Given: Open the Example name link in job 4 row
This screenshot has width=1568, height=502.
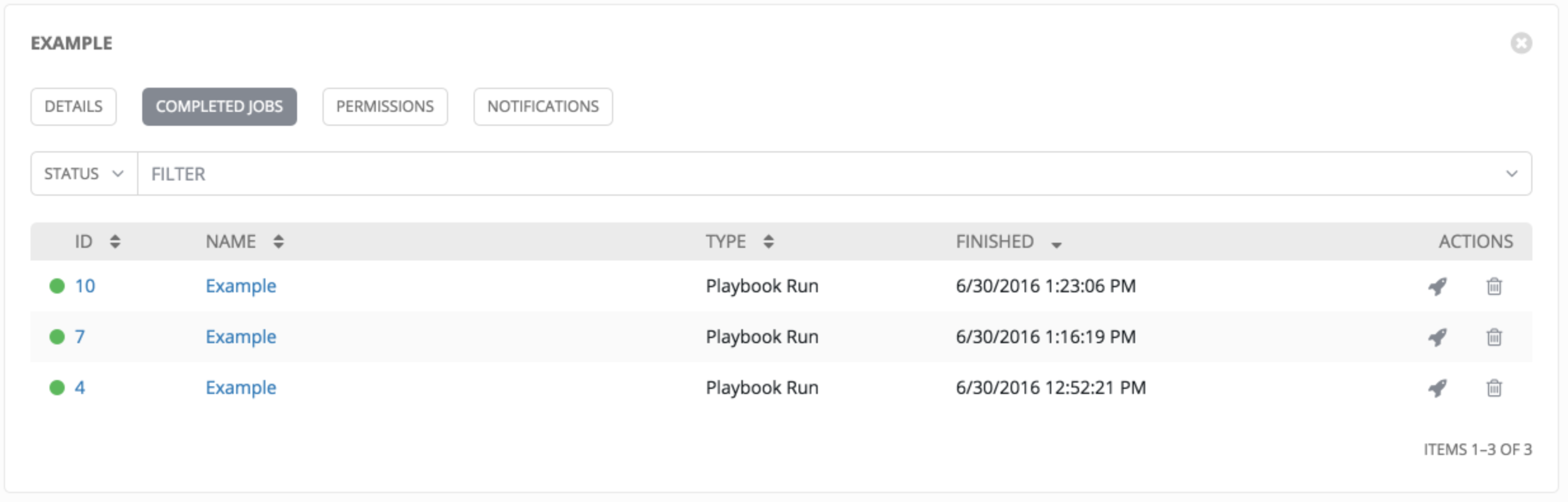Looking at the screenshot, I should click(241, 388).
